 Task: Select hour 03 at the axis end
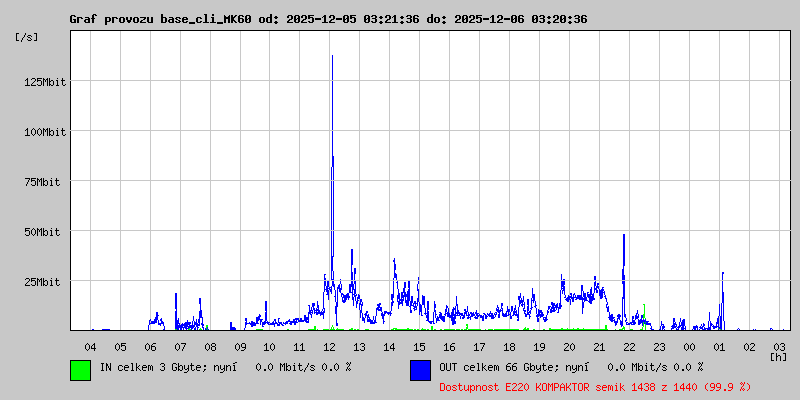pyautogui.click(x=779, y=346)
